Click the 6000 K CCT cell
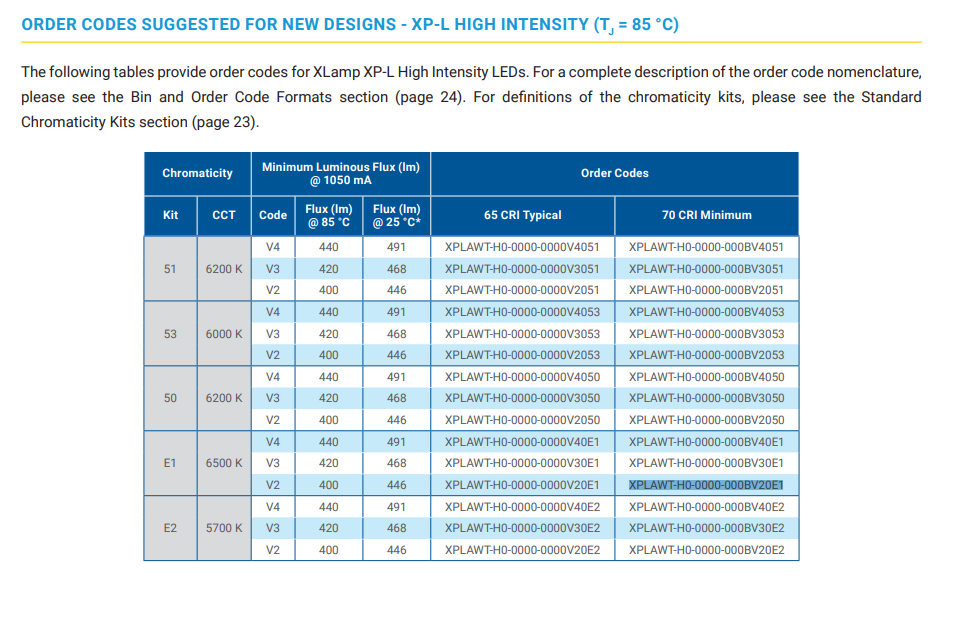The height and width of the screenshot is (628, 964). 224,334
